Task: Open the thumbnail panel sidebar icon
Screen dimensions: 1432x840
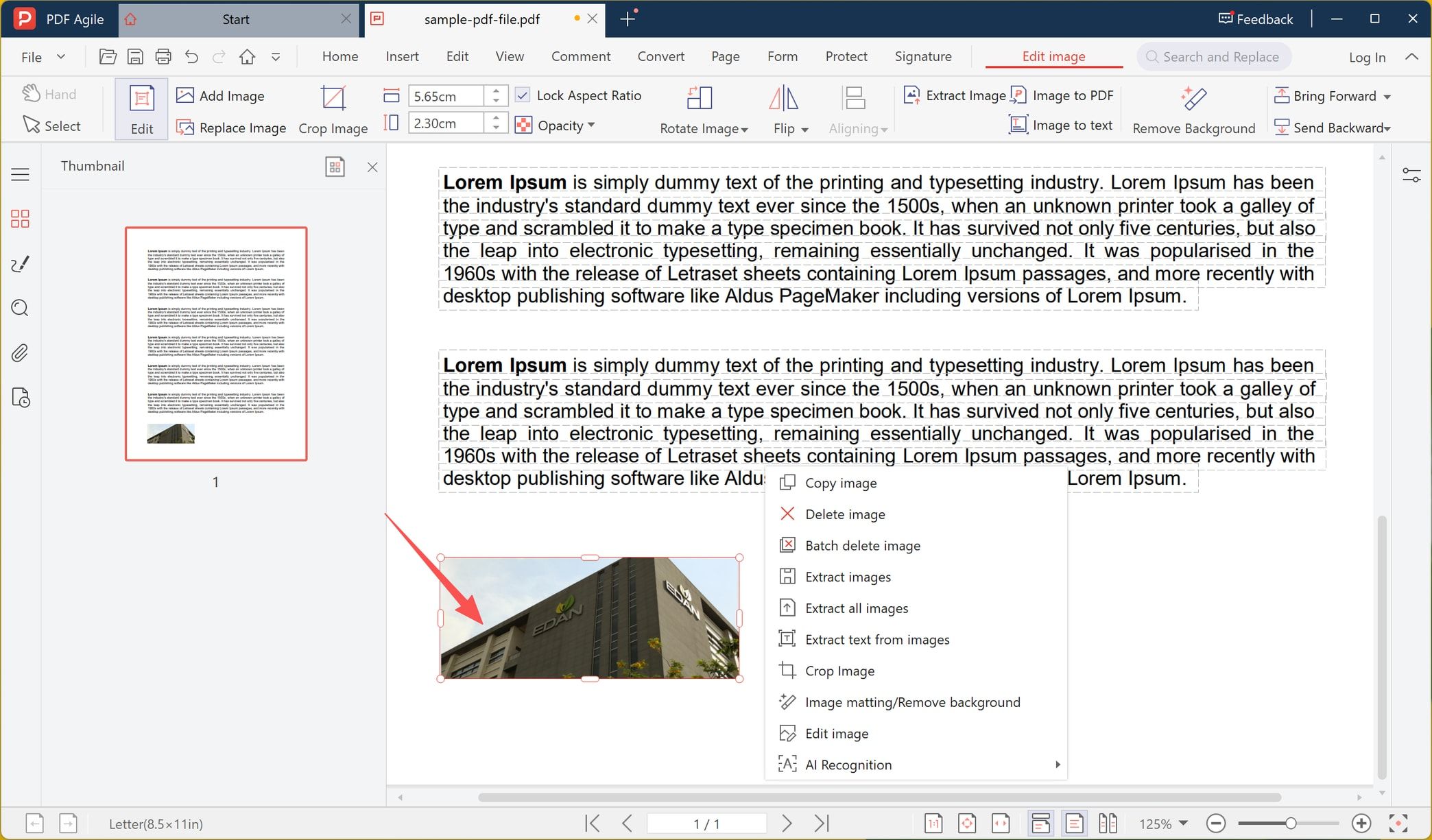Action: pos(21,219)
